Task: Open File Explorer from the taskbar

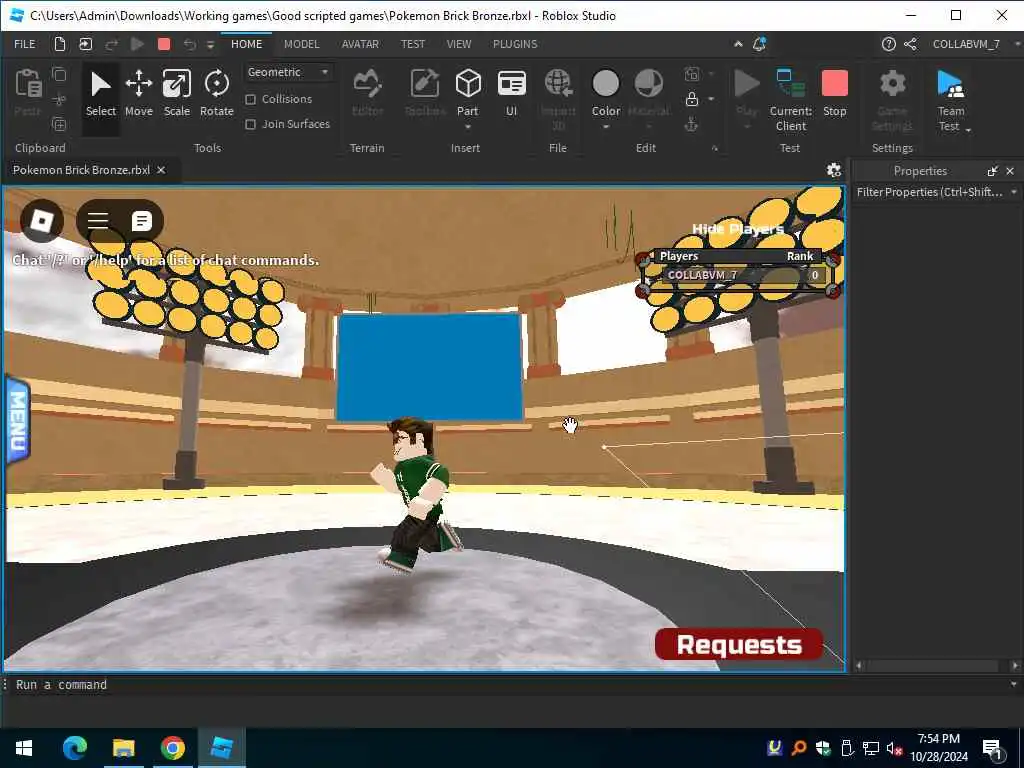Action: coord(123,748)
